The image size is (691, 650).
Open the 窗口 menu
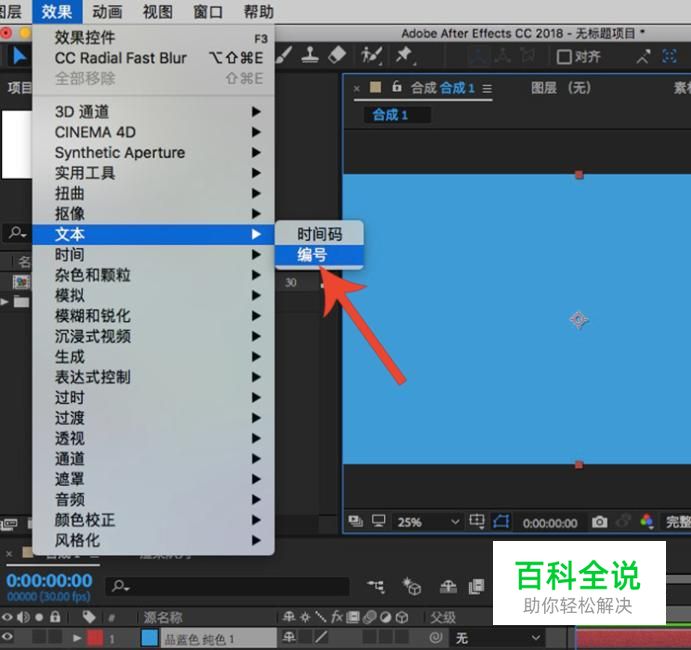(208, 11)
